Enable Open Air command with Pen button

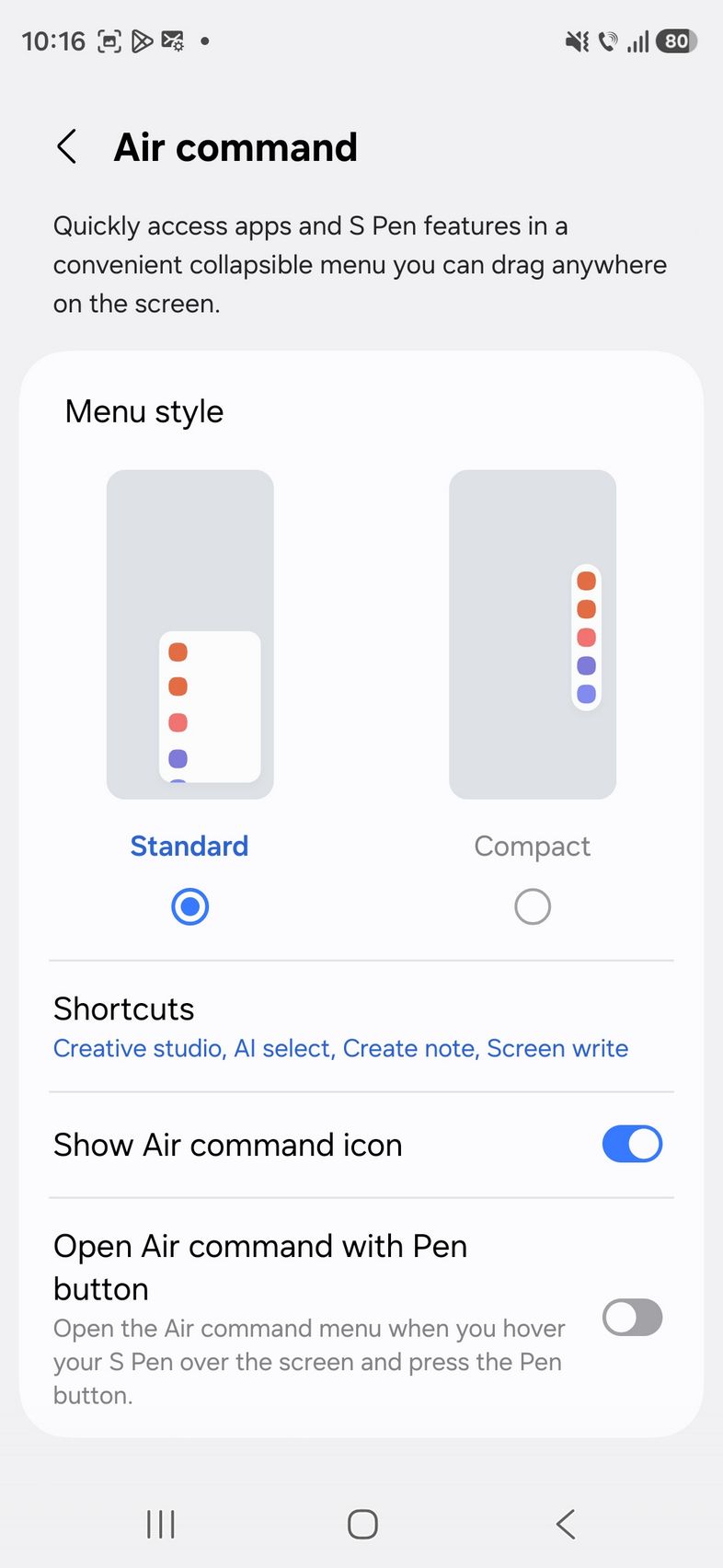pyautogui.click(x=632, y=1318)
